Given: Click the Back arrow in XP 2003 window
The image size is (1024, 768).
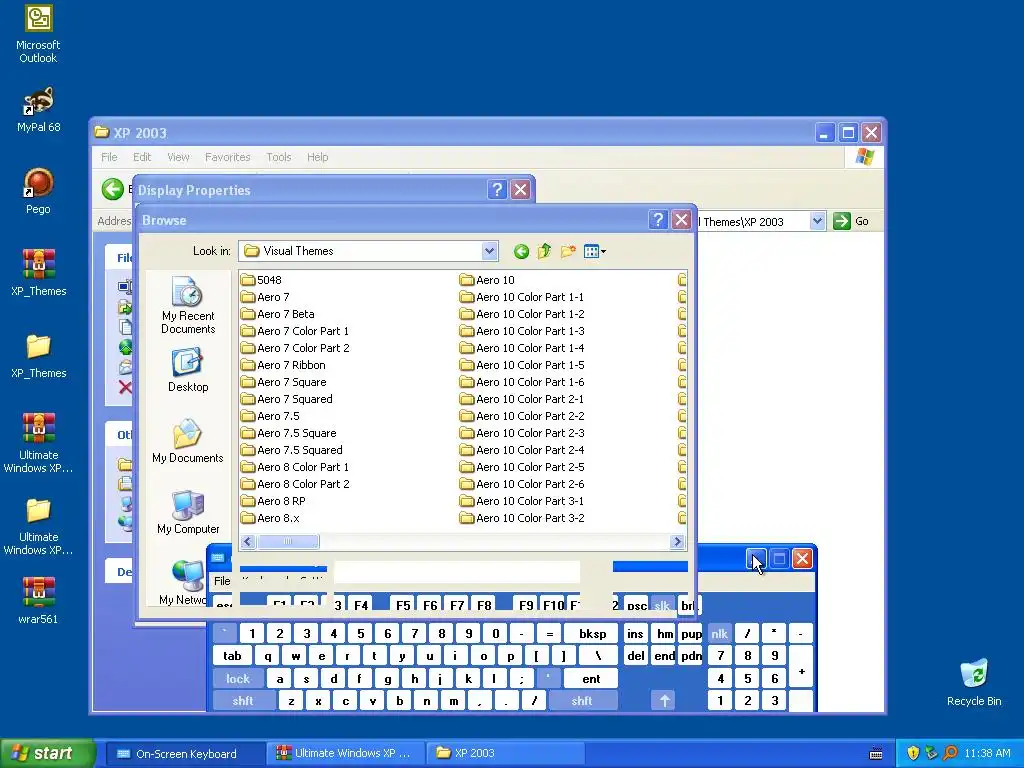Looking at the screenshot, I should coord(112,189).
